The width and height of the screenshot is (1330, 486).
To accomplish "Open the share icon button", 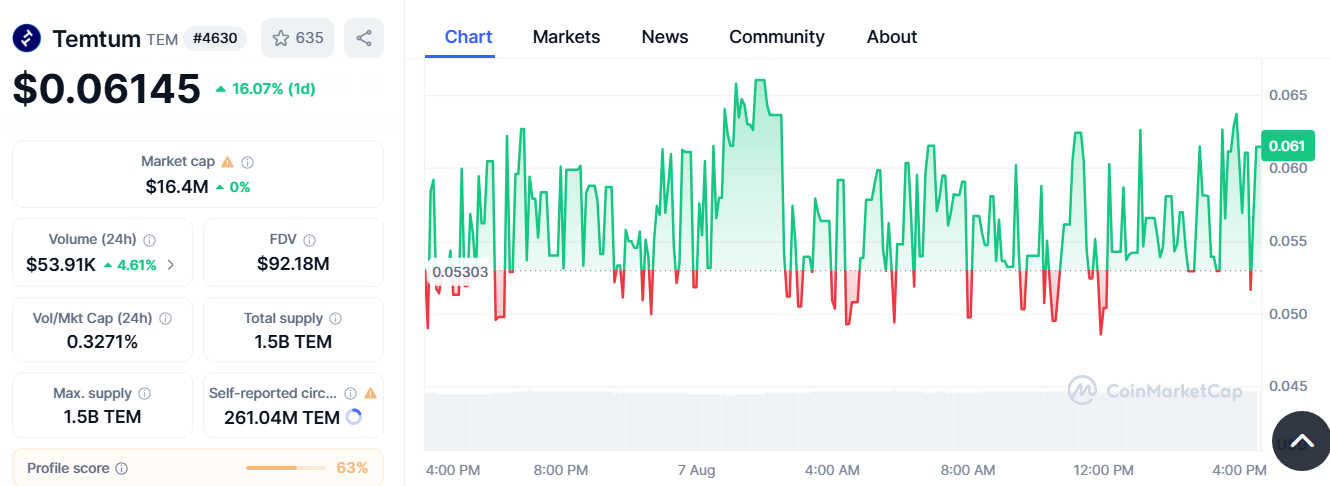I will coord(364,38).
